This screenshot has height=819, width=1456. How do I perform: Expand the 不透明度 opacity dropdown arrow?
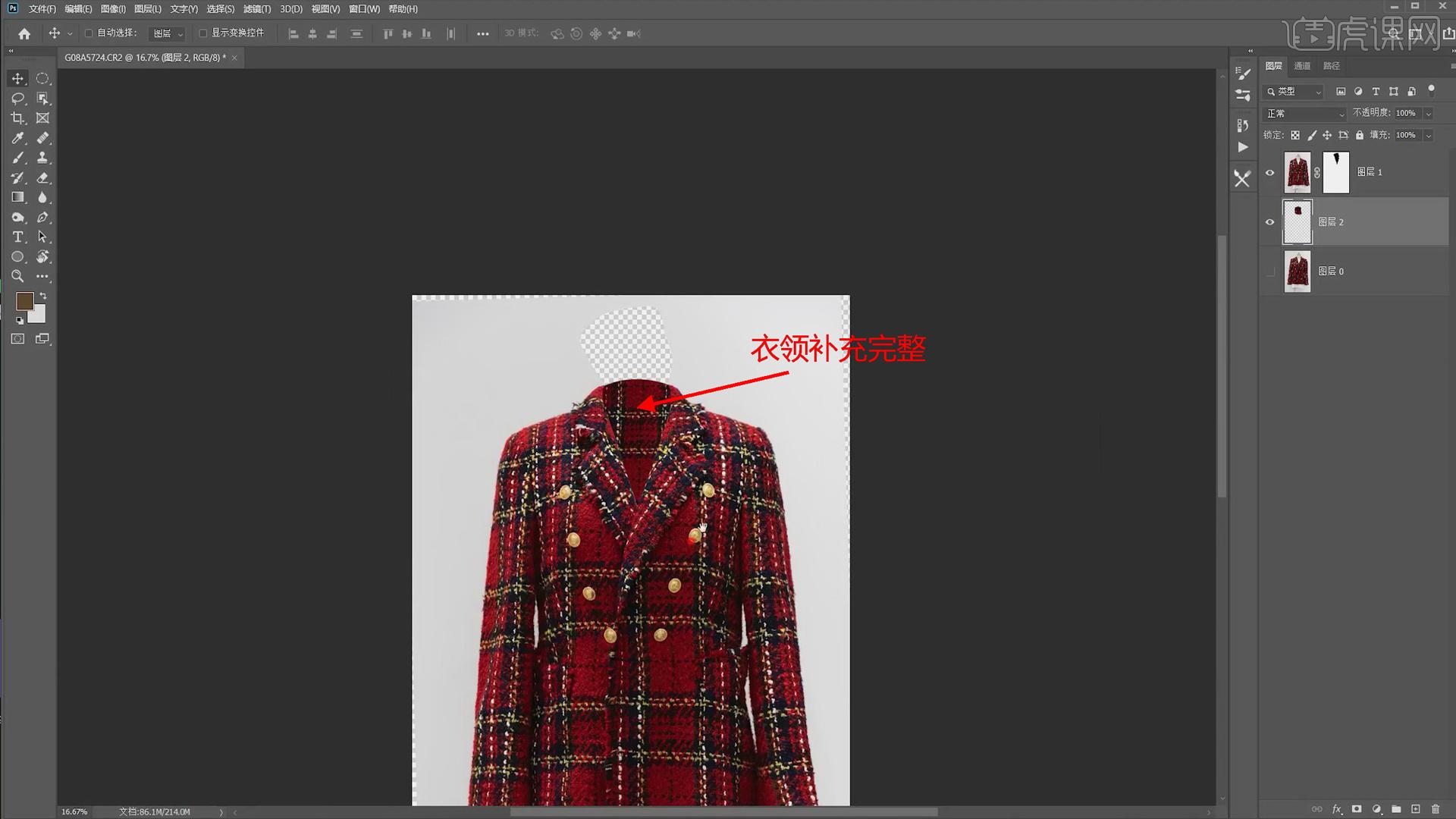coord(1429,114)
